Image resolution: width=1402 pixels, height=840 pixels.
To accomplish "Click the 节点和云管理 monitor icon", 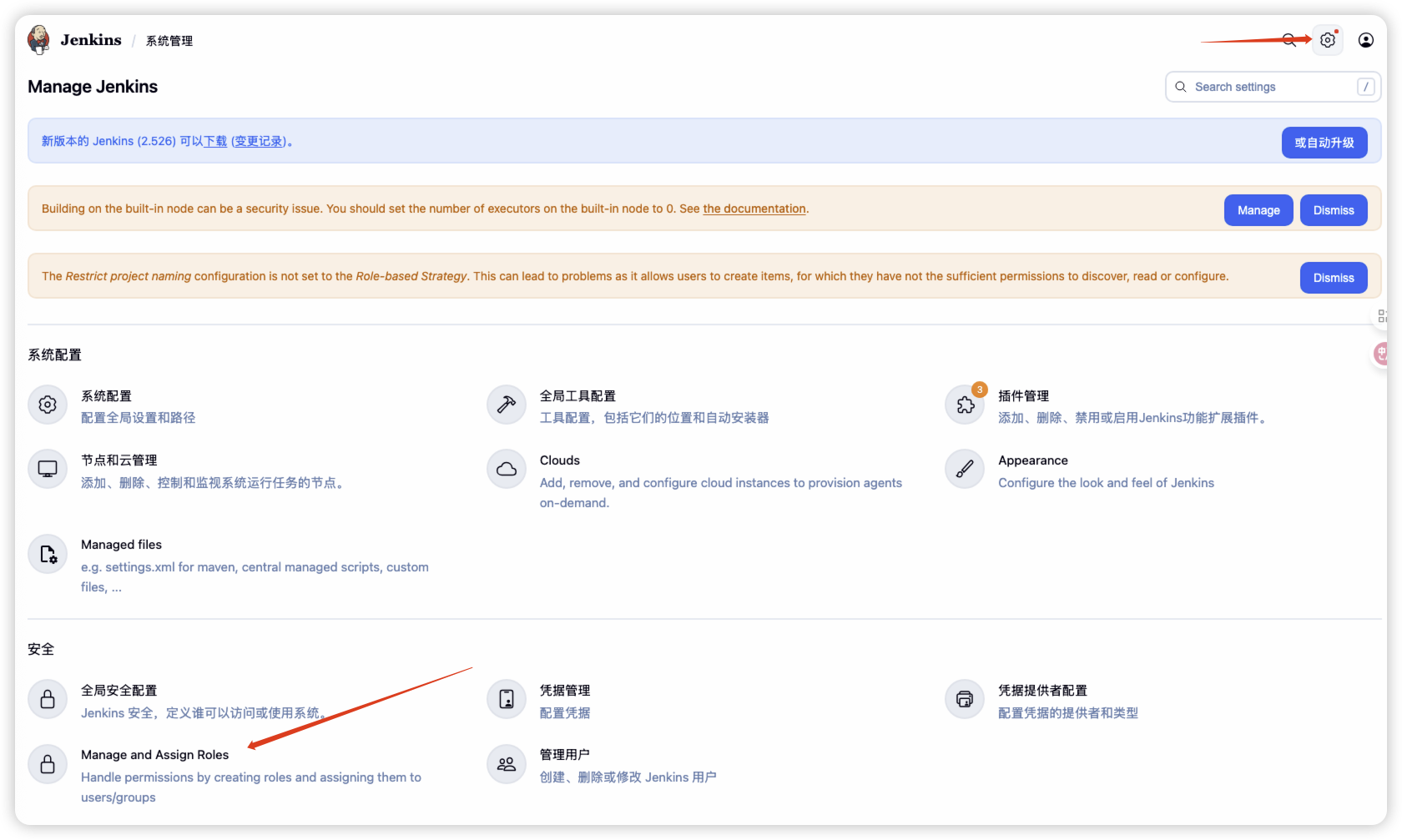I will (48, 469).
